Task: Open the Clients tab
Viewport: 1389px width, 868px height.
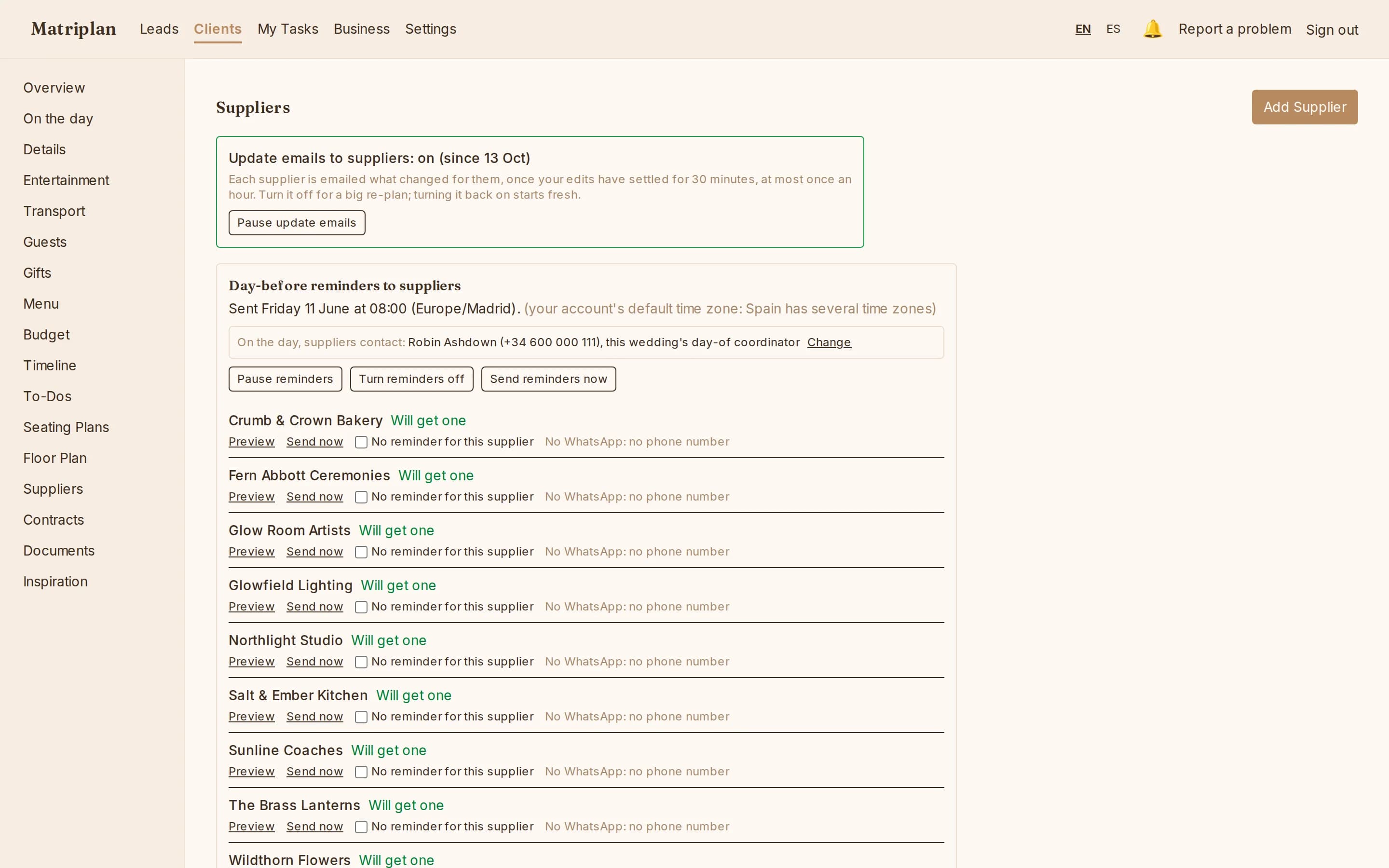Action: pos(218,29)
